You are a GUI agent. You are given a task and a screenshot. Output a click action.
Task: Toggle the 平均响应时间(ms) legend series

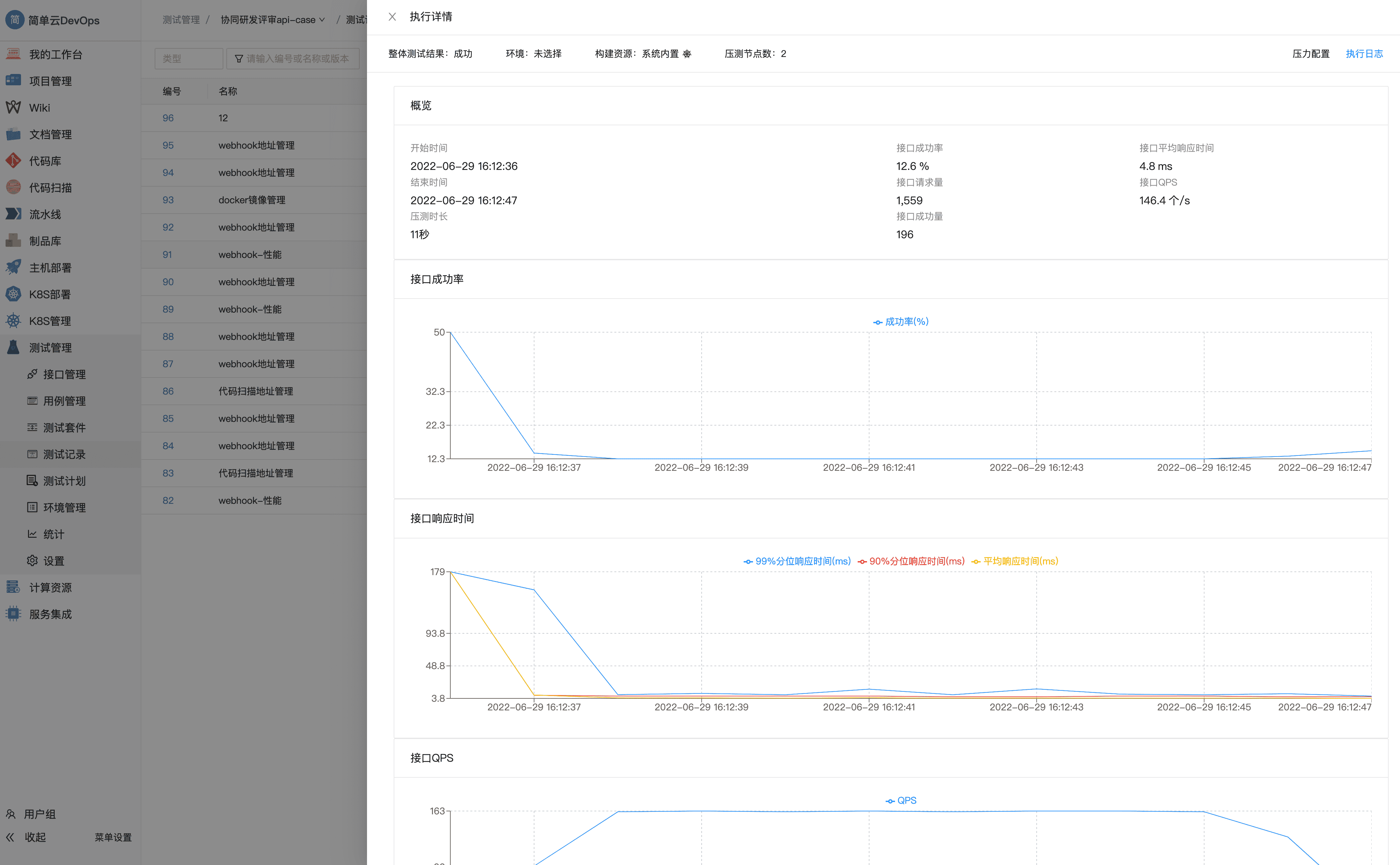[1015, 561]
